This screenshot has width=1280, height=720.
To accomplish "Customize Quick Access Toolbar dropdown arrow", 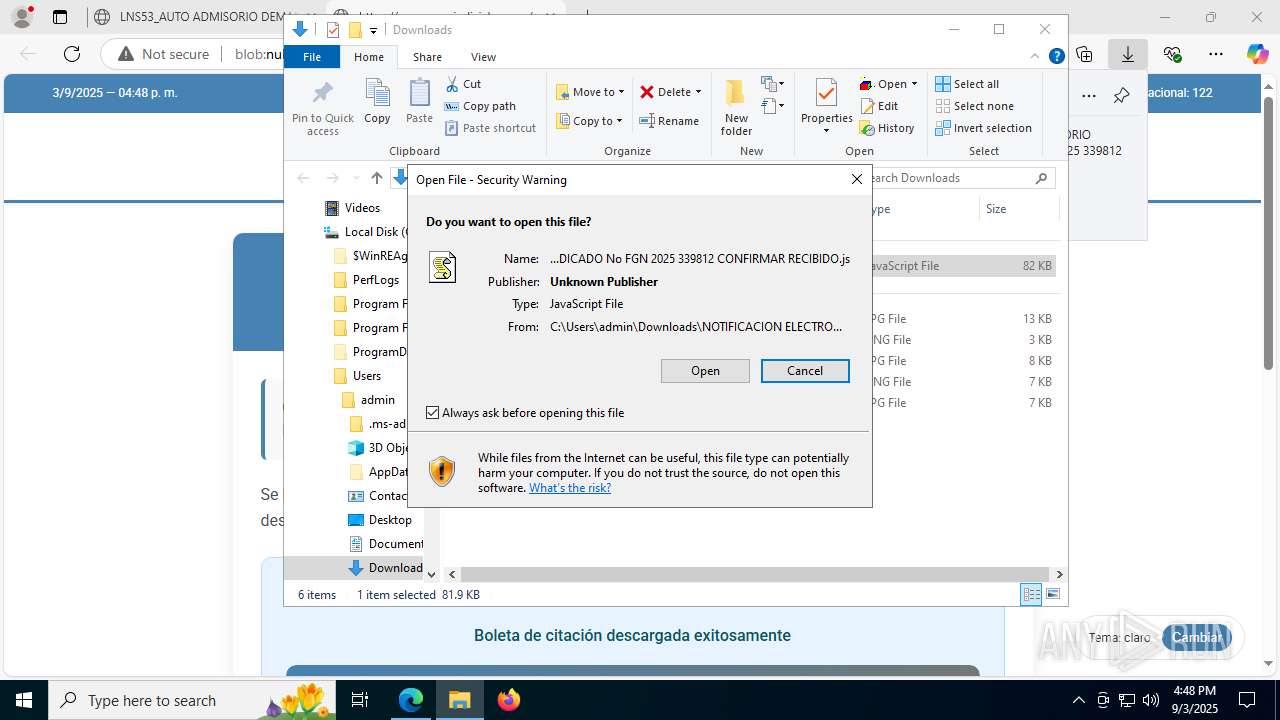I will tap(373, 30).
